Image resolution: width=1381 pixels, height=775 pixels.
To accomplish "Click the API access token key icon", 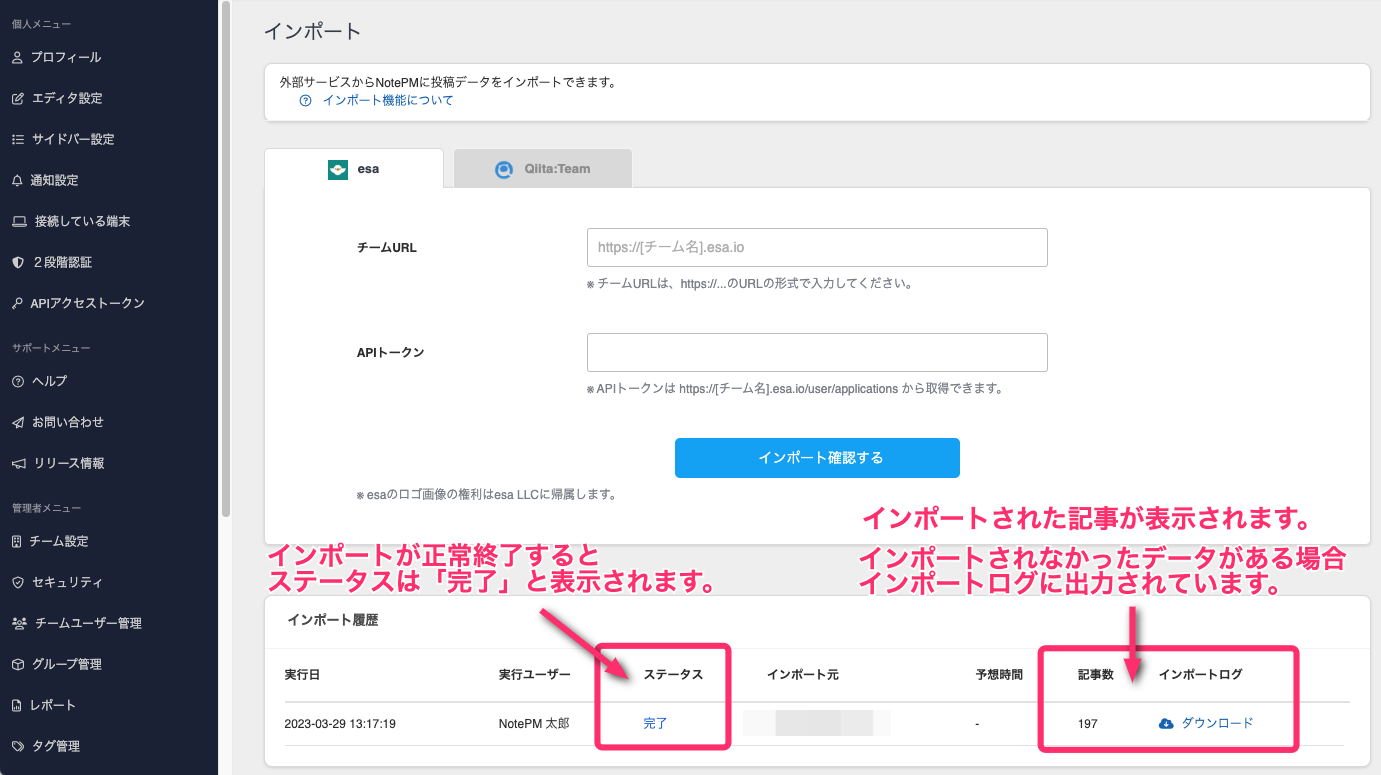I will click(17, 304).
